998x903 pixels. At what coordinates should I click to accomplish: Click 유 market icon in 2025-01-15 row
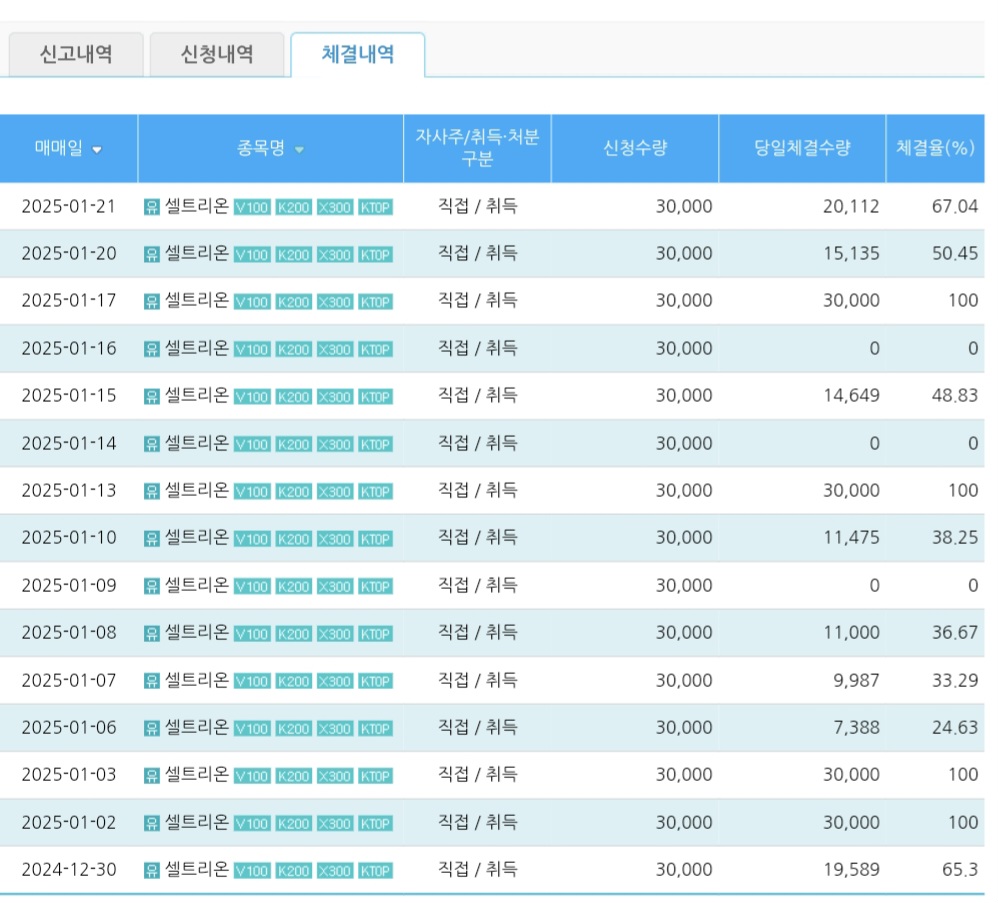tap(151, 397)
